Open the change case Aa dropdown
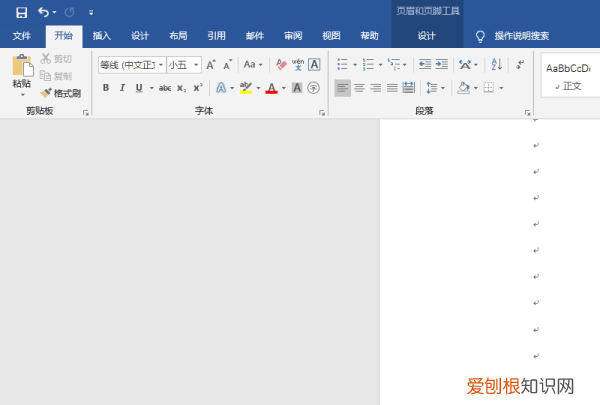This screenshot has height=405, width=600. tap(253, 65)
